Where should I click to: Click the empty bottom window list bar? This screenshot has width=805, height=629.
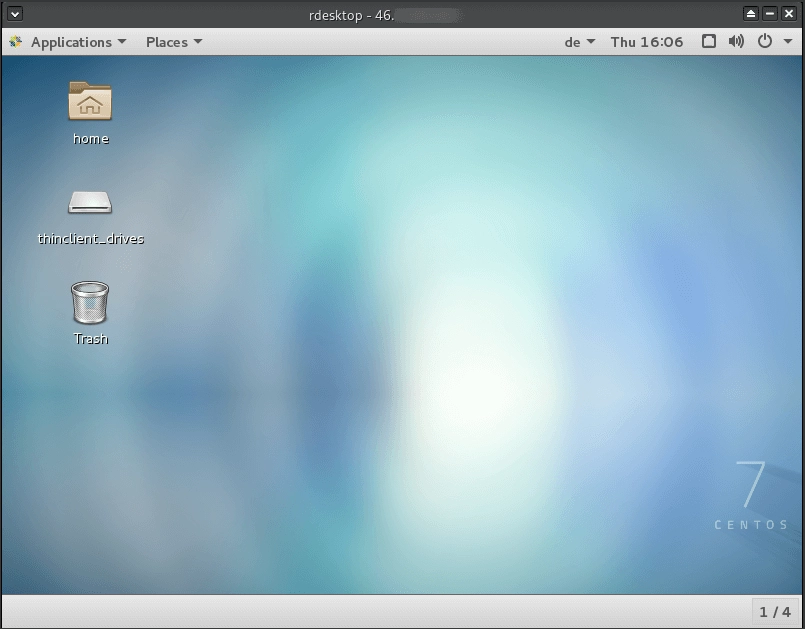377,612
